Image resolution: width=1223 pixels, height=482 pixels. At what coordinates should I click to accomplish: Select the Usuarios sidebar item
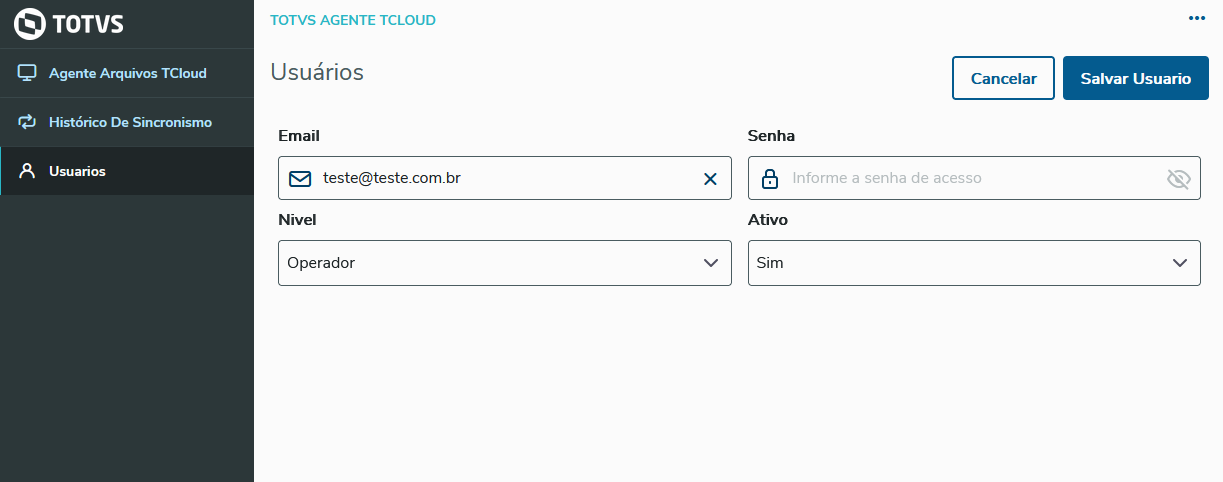point(77,171)
